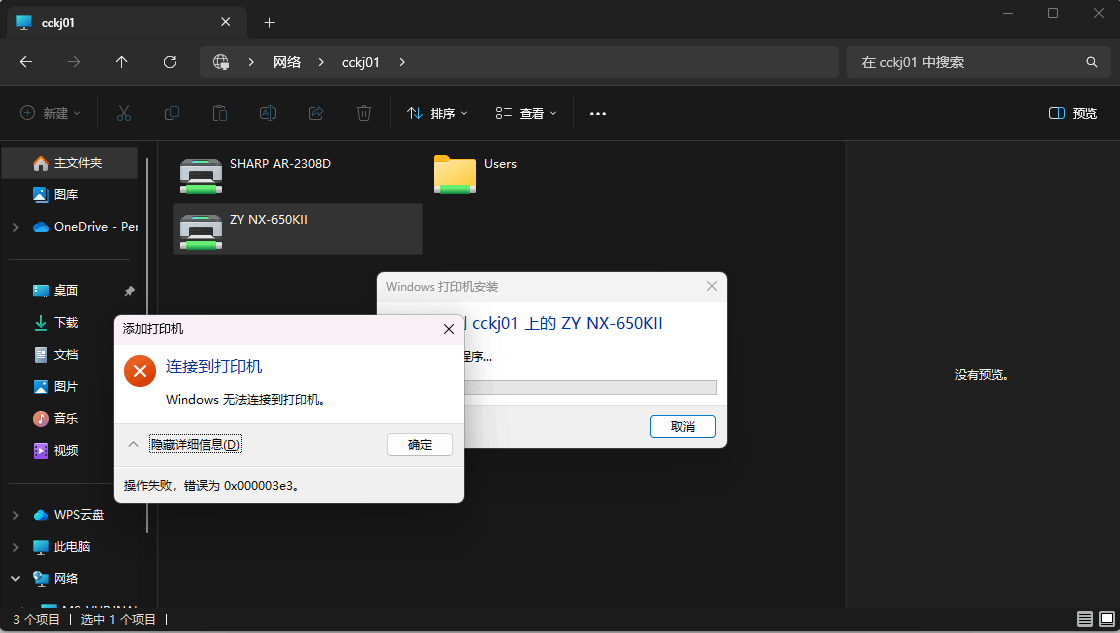Select the cckj01 window tab
The height and width of the screenshot is (633, 1120).
tap(126, 22)
